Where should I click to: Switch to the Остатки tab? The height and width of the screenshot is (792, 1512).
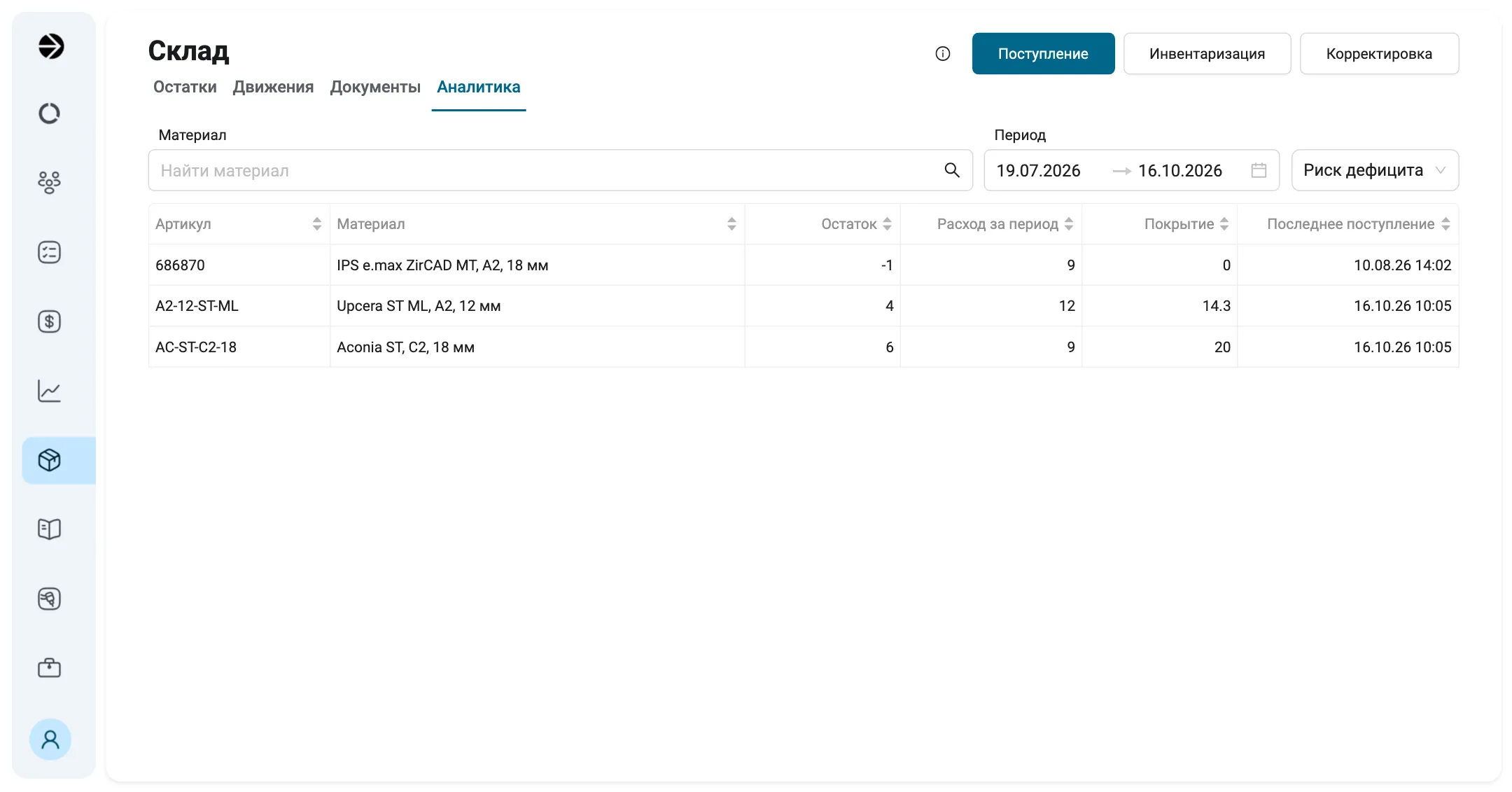(185, 87)
